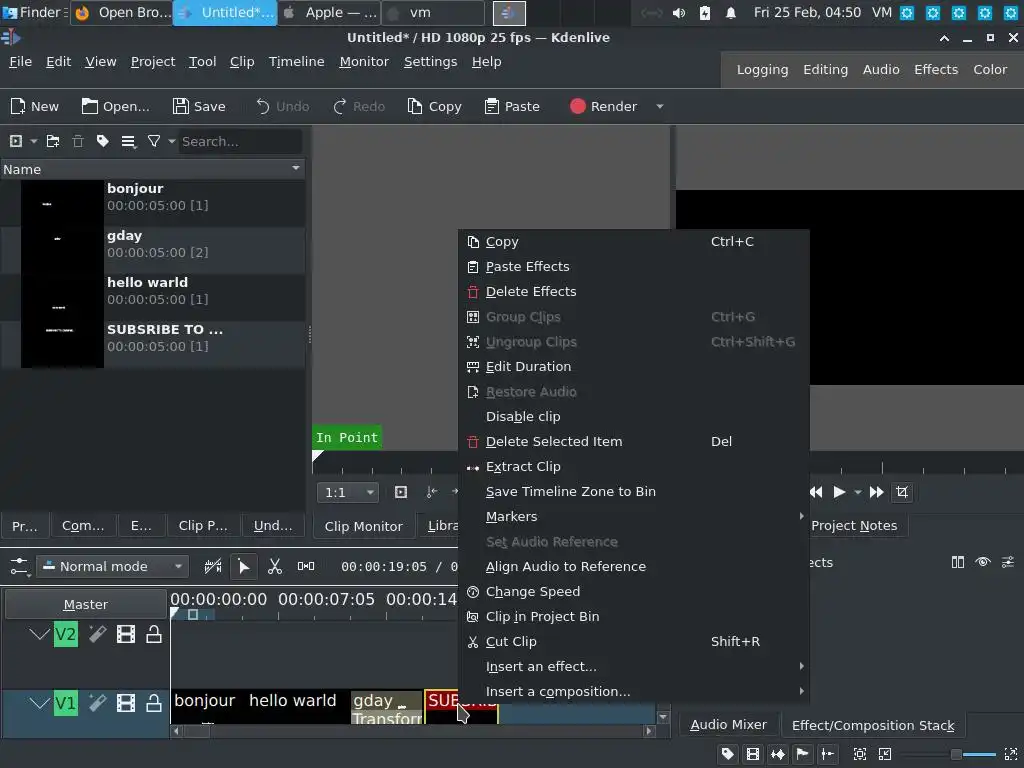Toggle show markers flag icon in status bar

pos(802,754)
